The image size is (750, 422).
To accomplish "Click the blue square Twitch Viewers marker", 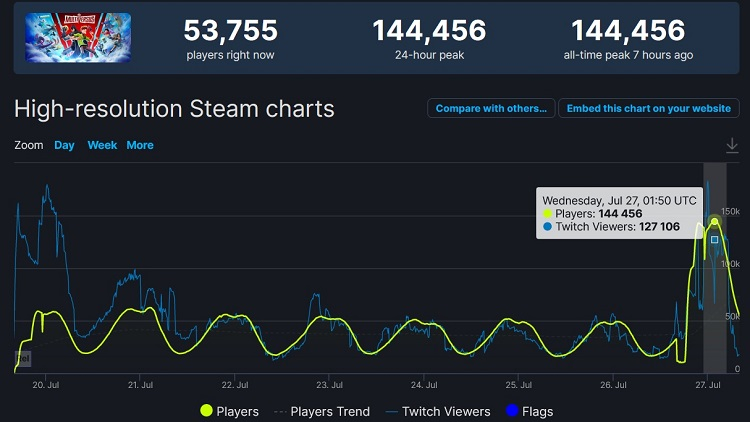I will tap(714, 240).
